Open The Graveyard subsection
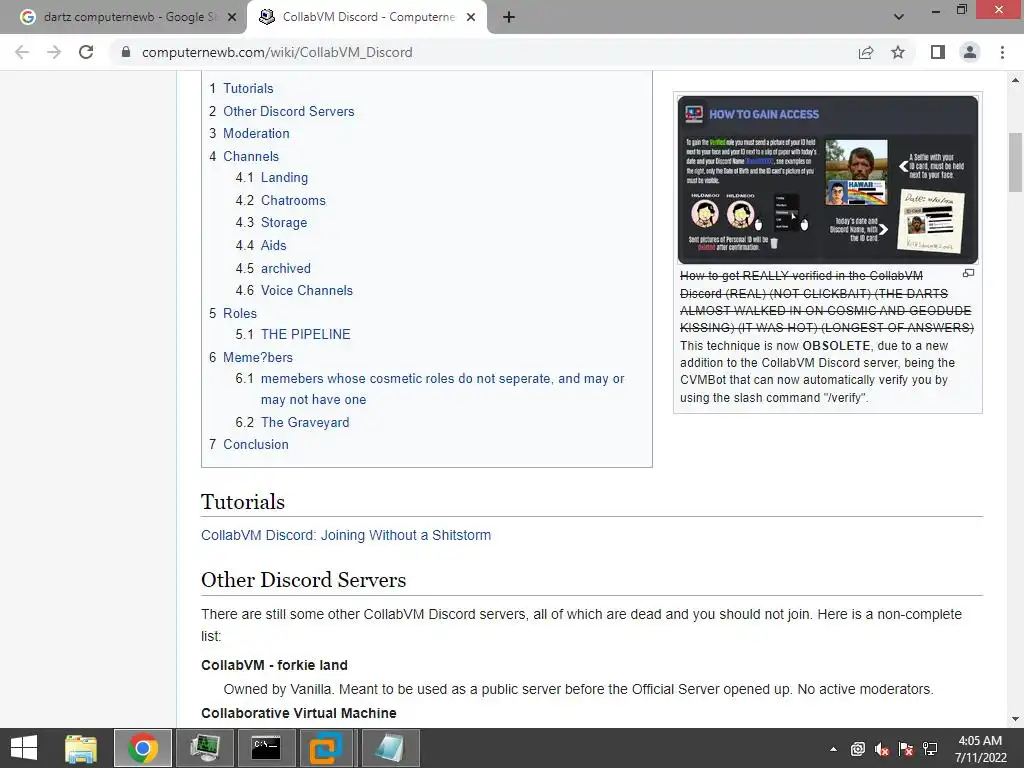The width and height of the screenshot is (1024, 768). 305,422
